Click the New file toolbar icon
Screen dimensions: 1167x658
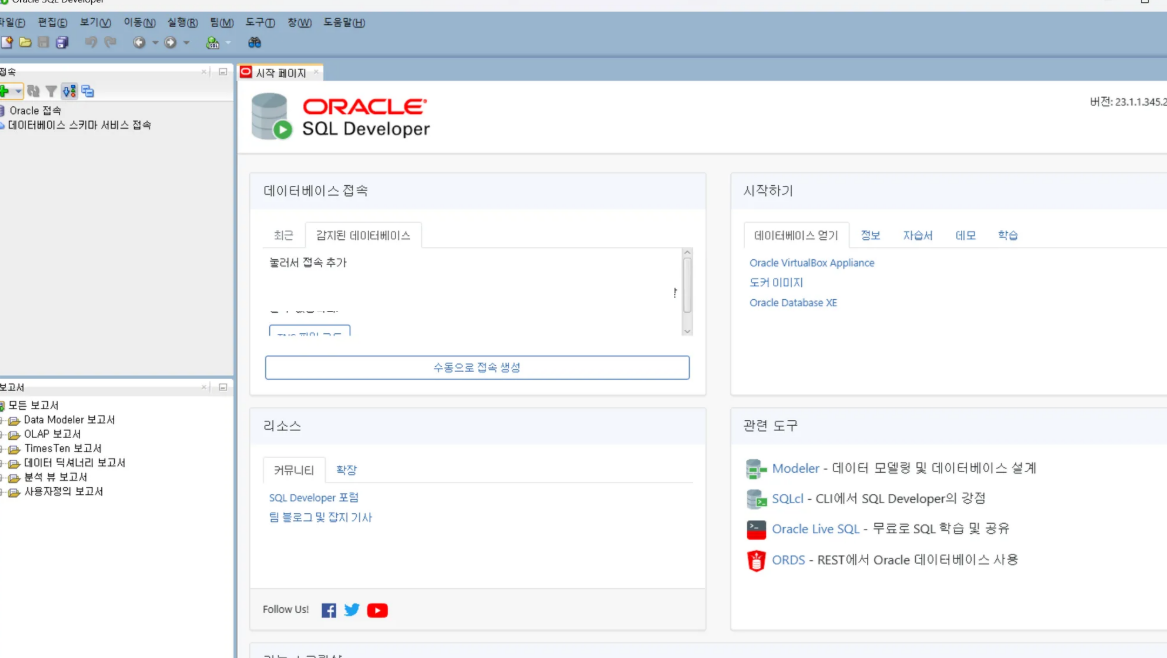tap(7, 42)
